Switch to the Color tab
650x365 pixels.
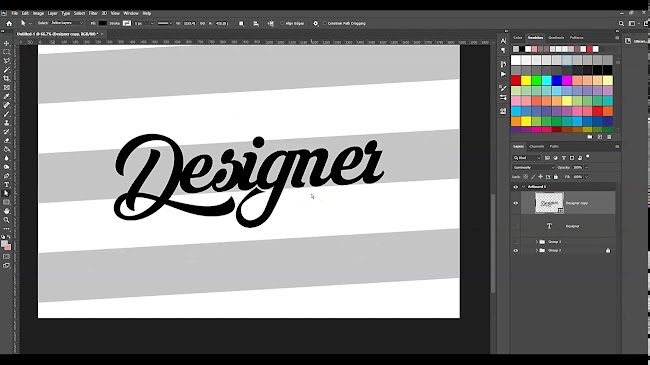[x=518, y=38]
